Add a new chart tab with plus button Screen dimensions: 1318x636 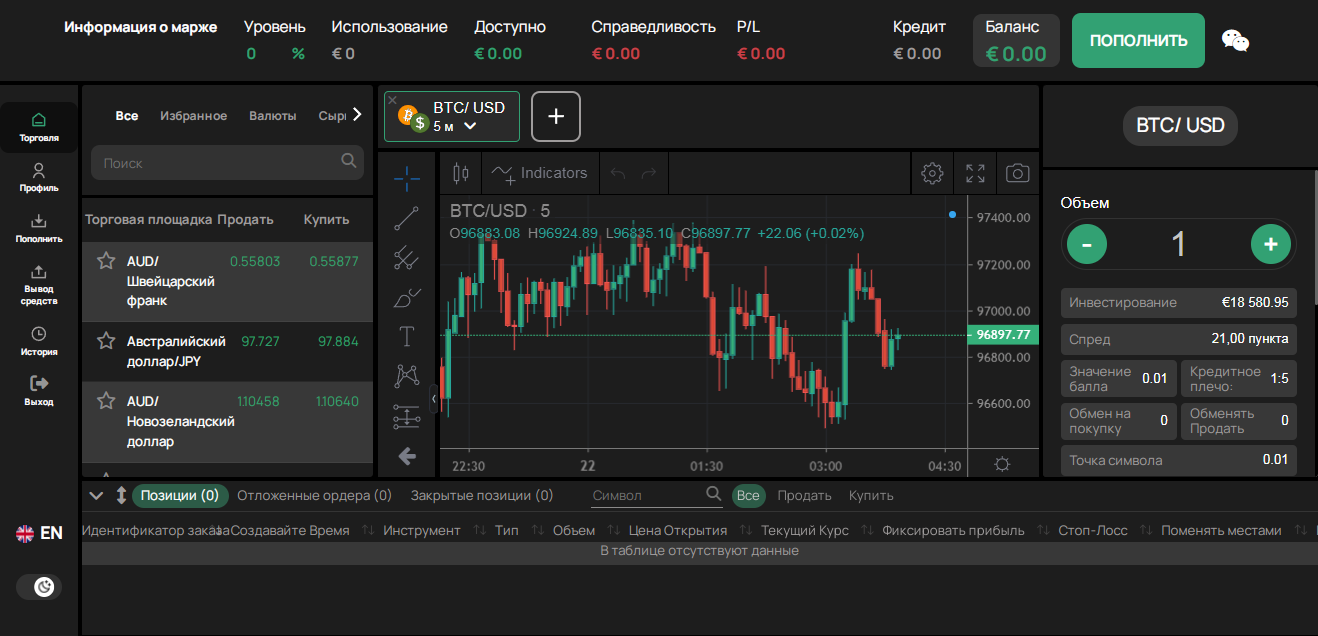556,117
